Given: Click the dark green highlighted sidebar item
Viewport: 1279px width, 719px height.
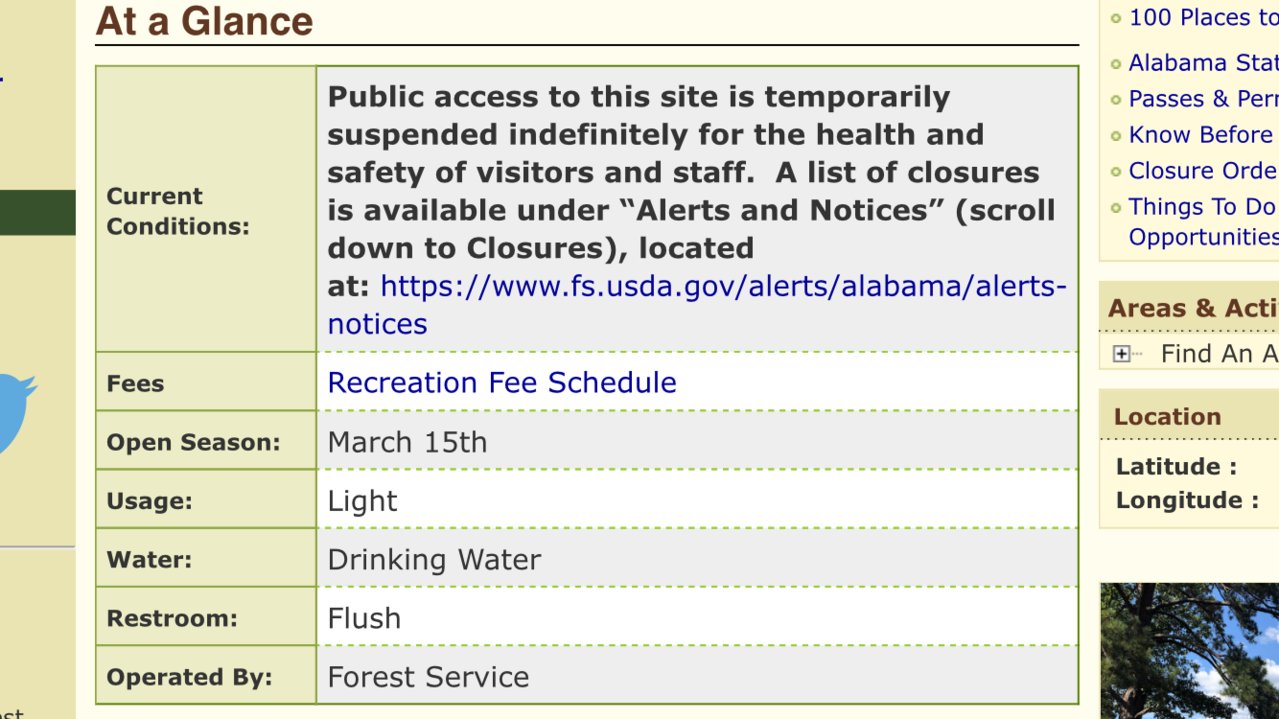Looking at the screenshot, I should click(x=37, y=212).
